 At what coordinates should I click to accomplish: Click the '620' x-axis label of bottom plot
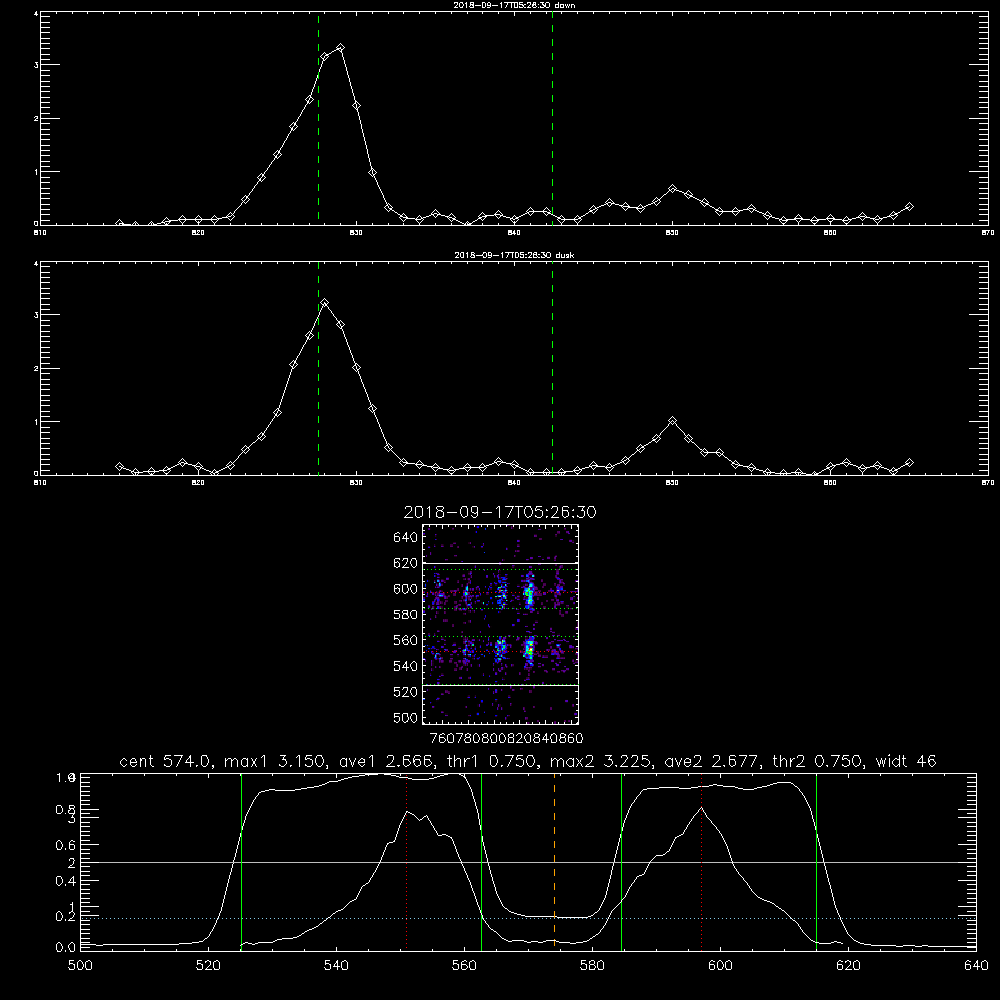click(848, 966)
